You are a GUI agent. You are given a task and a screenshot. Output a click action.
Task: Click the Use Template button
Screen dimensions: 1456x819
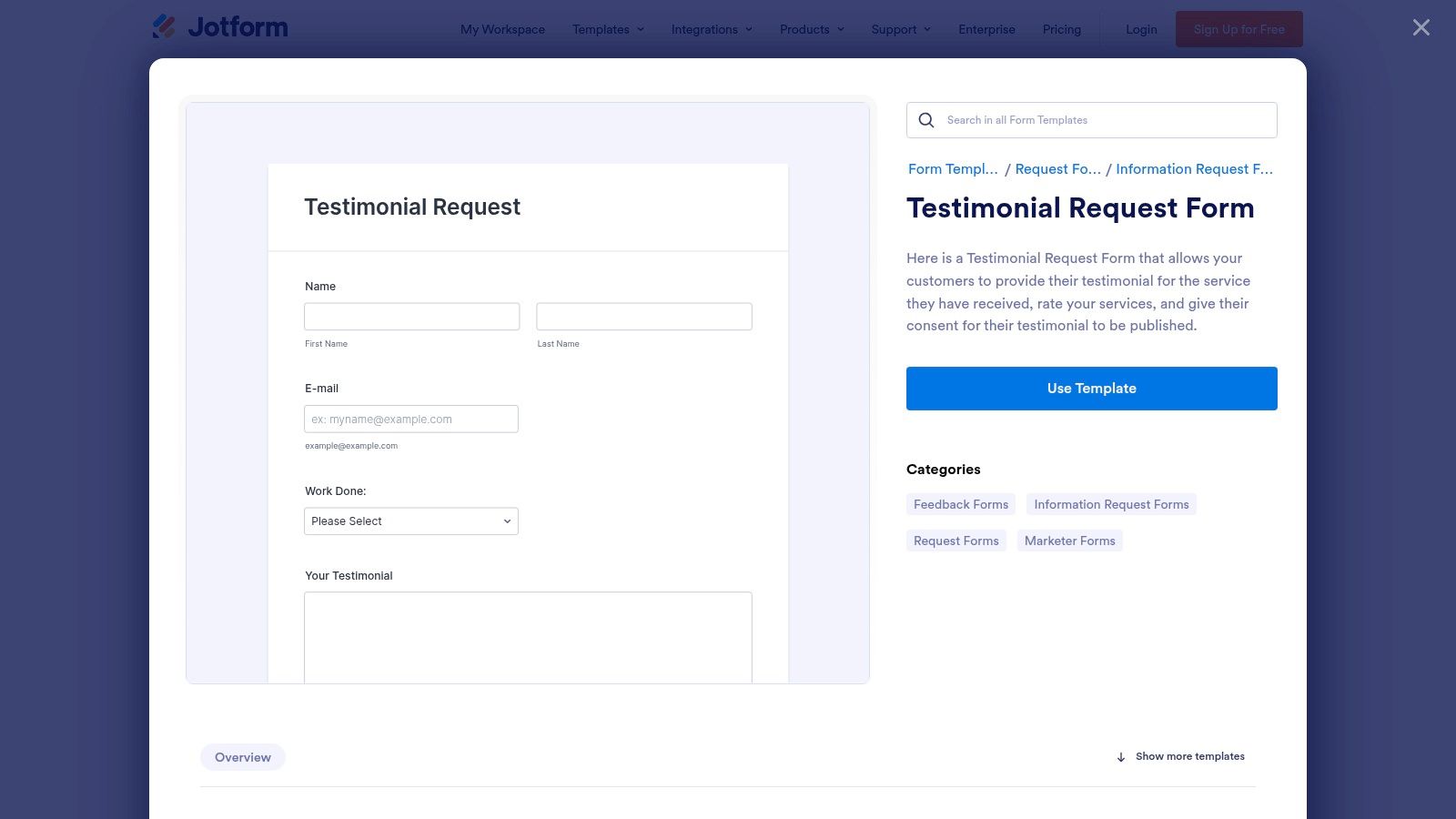click(x=1091, y=389)
